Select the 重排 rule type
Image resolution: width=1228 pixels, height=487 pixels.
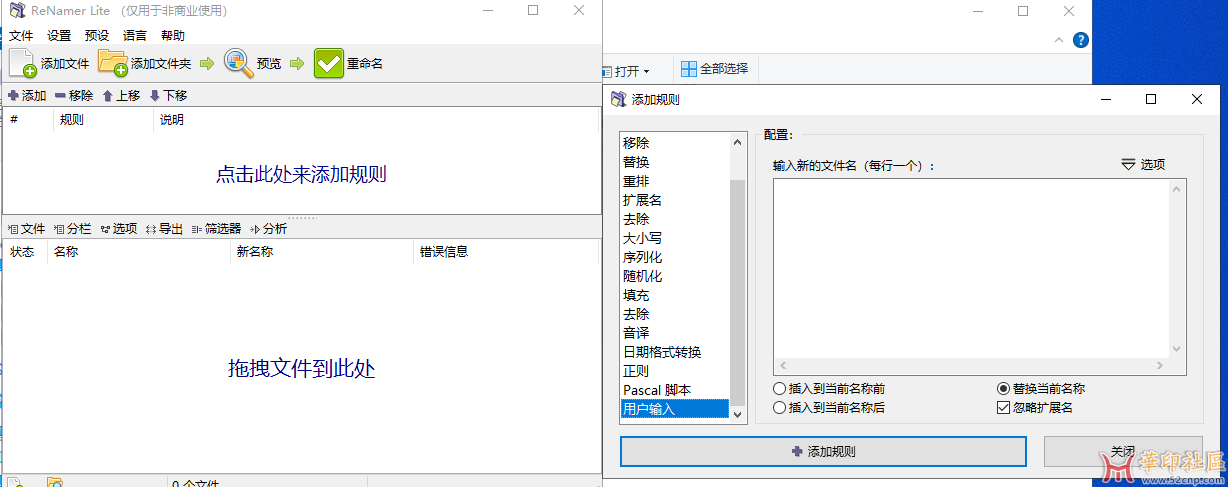point(675,181)
